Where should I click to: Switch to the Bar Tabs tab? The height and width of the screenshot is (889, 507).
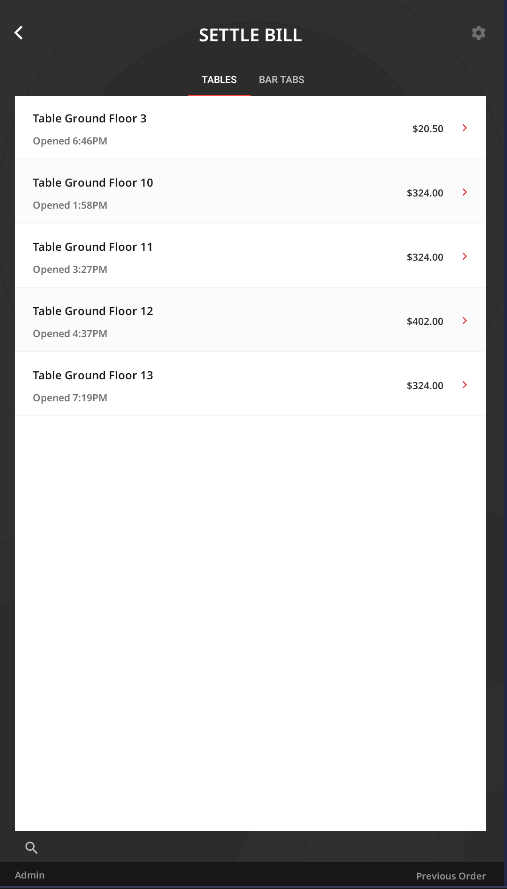[281, 79]
